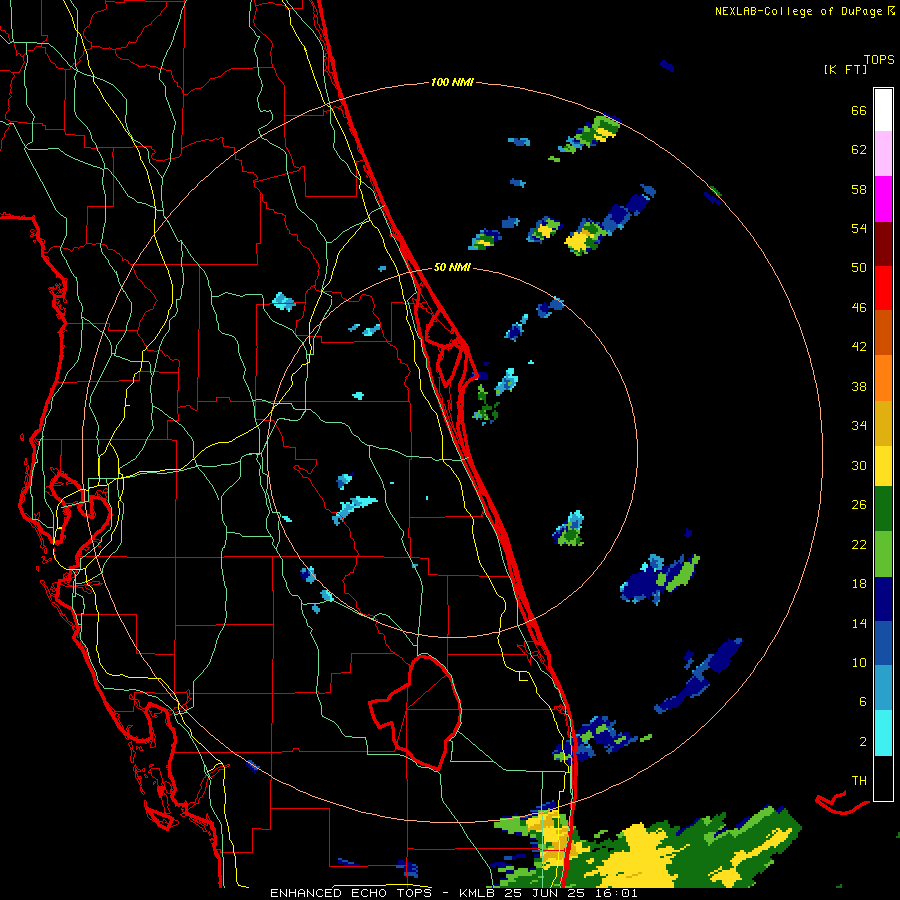Click the "10" legend value
Screen dimensions: 900x900
point(859,662)
